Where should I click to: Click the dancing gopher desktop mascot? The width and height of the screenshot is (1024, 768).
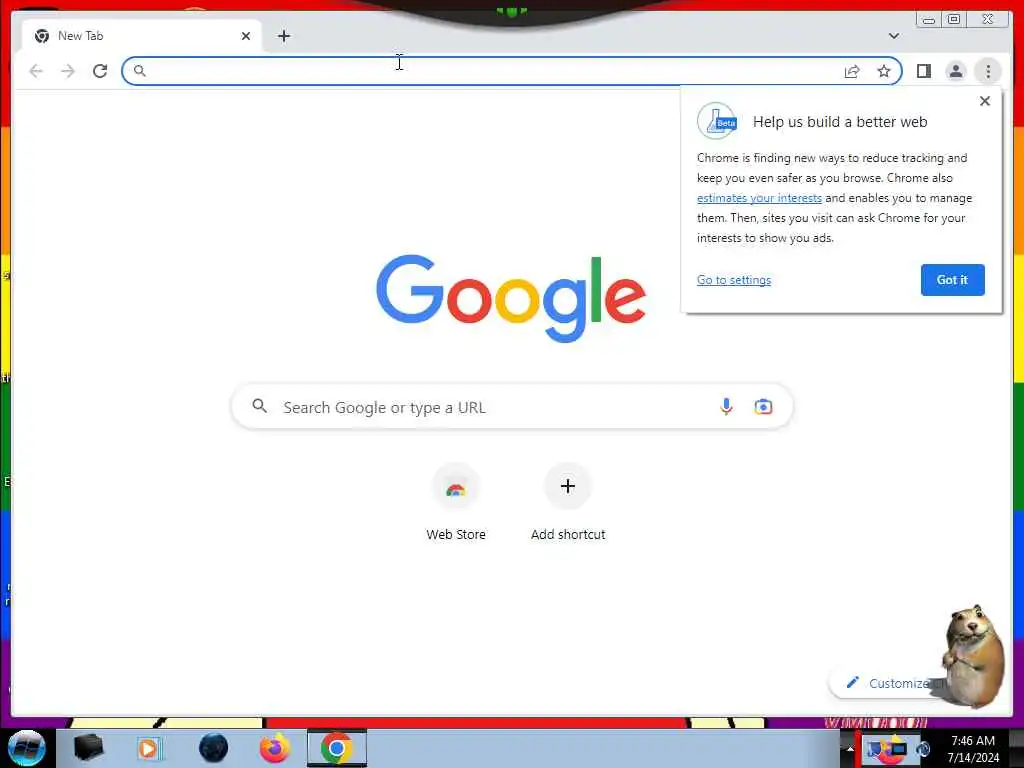coord(974,656)
